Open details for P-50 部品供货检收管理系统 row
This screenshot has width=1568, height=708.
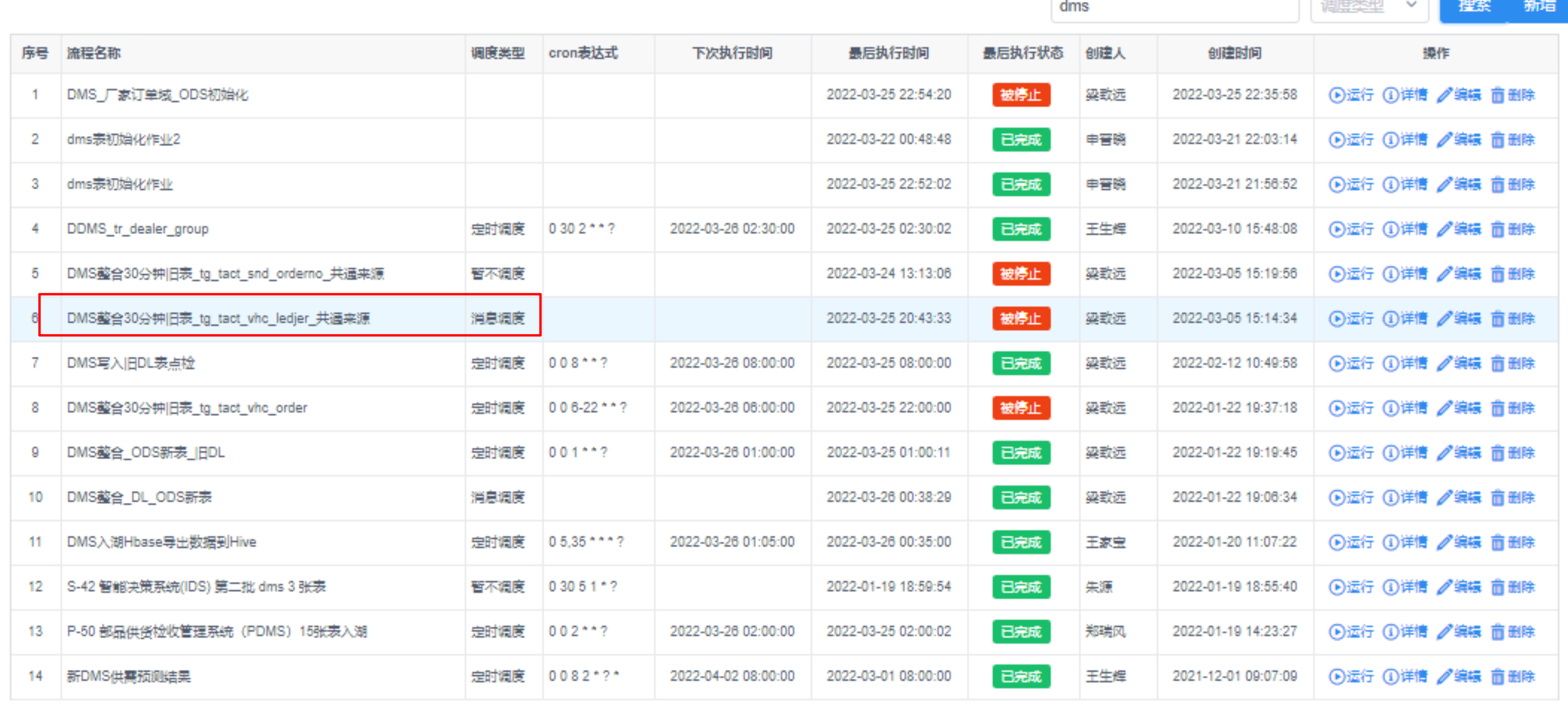point(1405,632)
